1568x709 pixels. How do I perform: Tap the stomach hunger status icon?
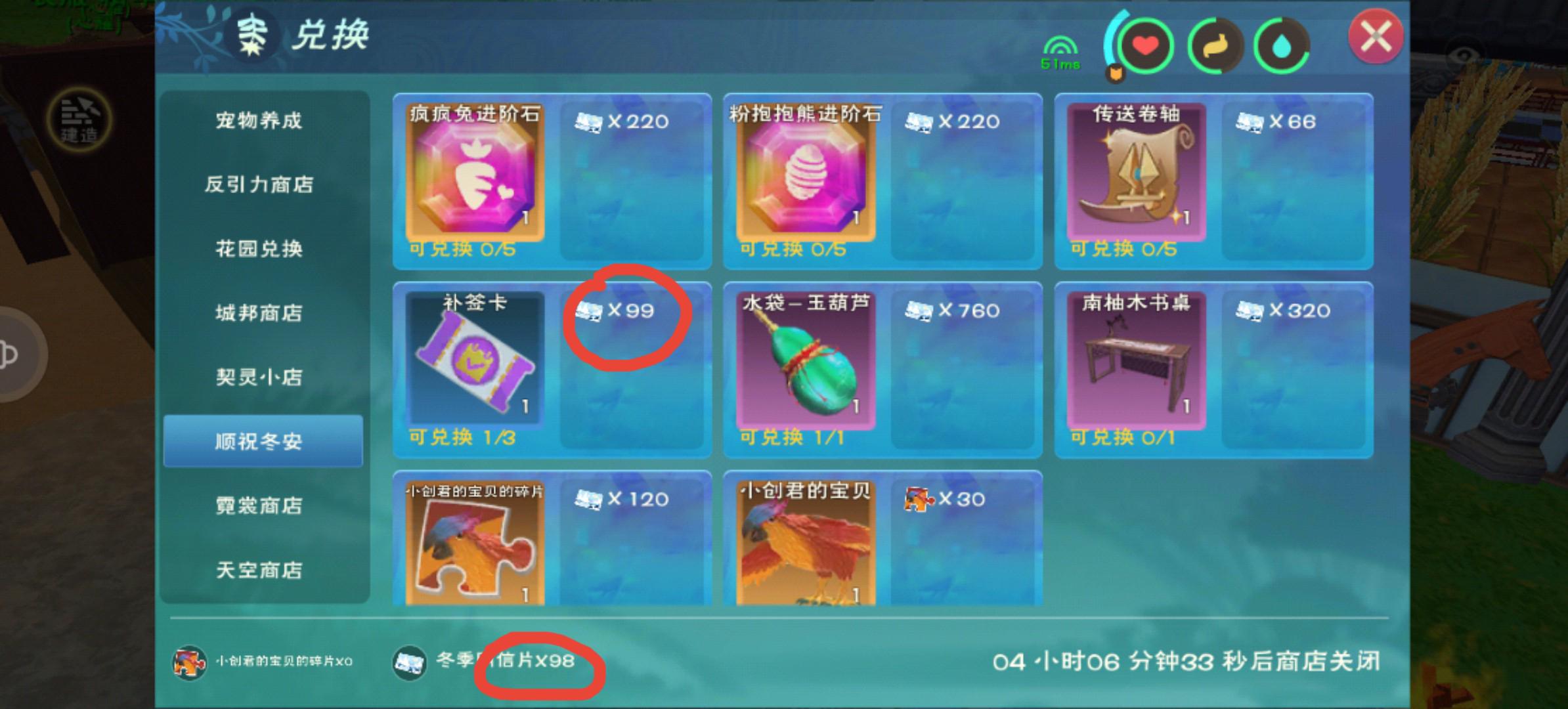pyautogui.click(x=1214, y=46)
